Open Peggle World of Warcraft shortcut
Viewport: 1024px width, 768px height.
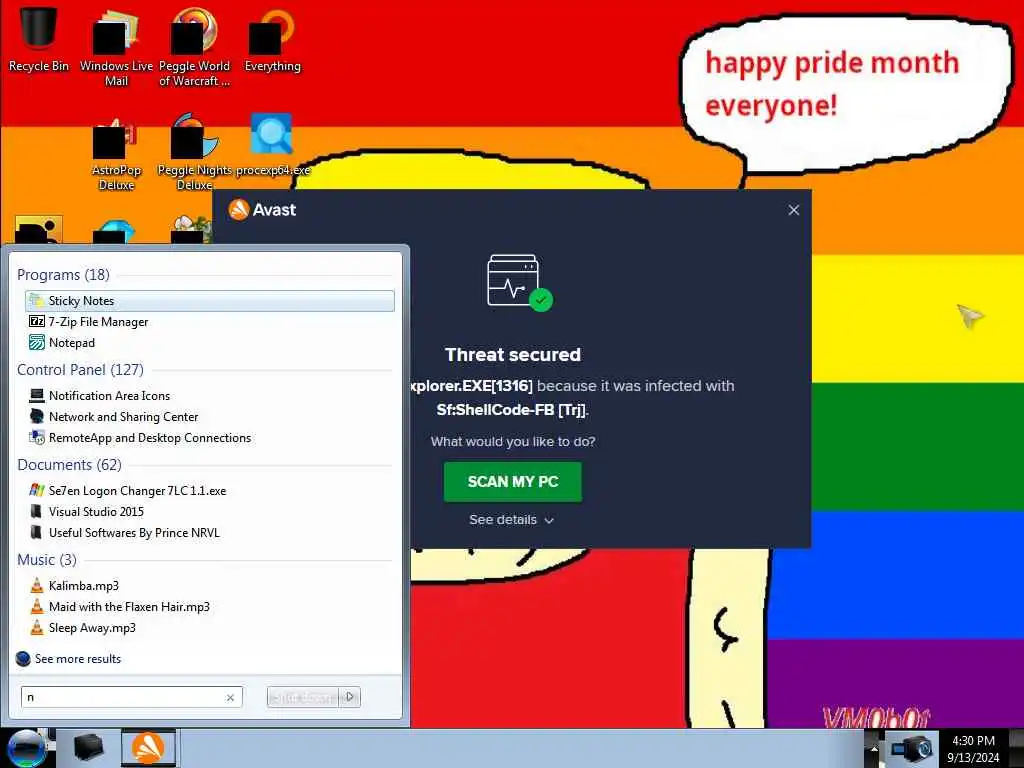pyautogui.click(x=194, y=47)
